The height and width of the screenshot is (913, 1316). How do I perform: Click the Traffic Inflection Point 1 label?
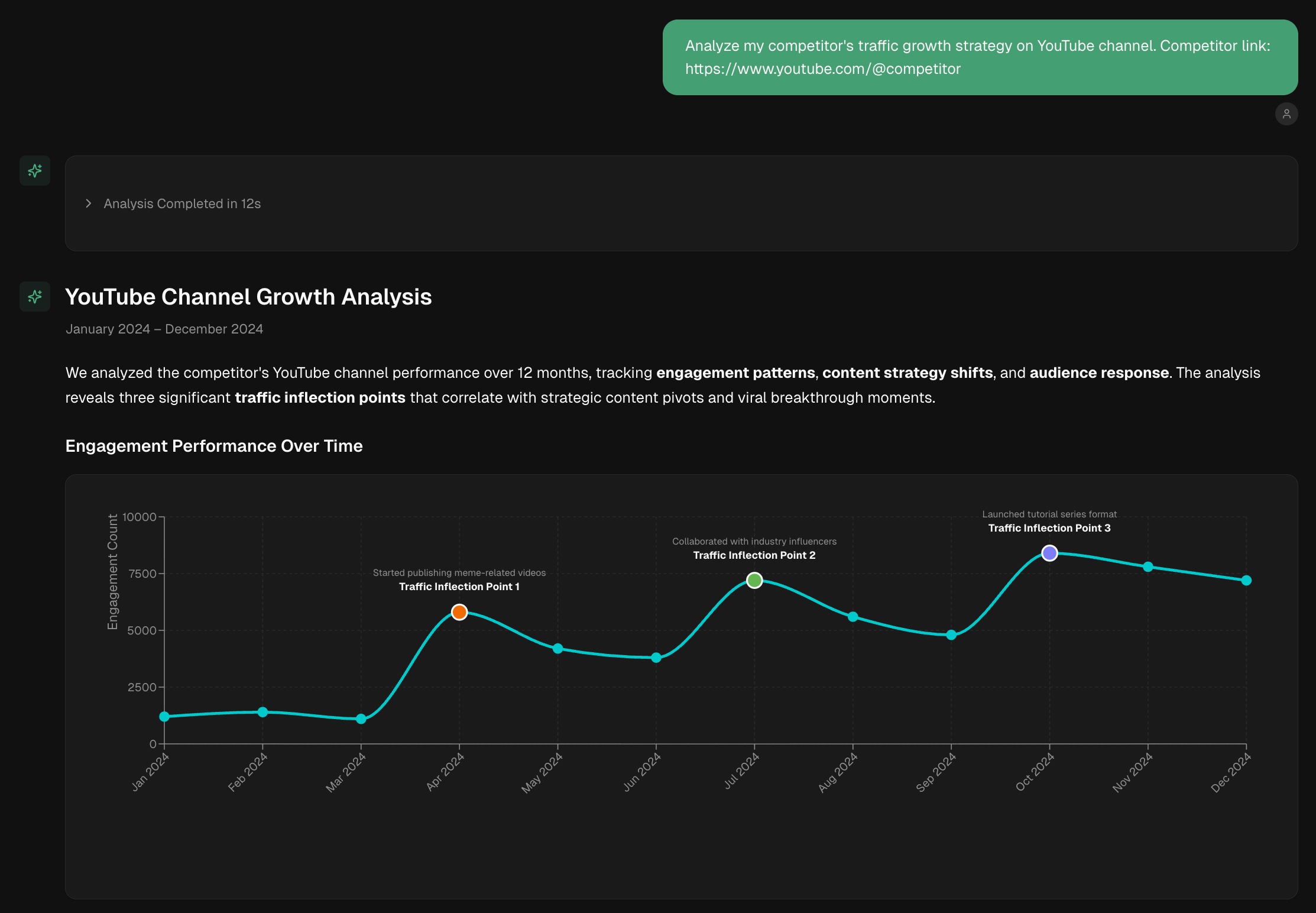point(459,587)
